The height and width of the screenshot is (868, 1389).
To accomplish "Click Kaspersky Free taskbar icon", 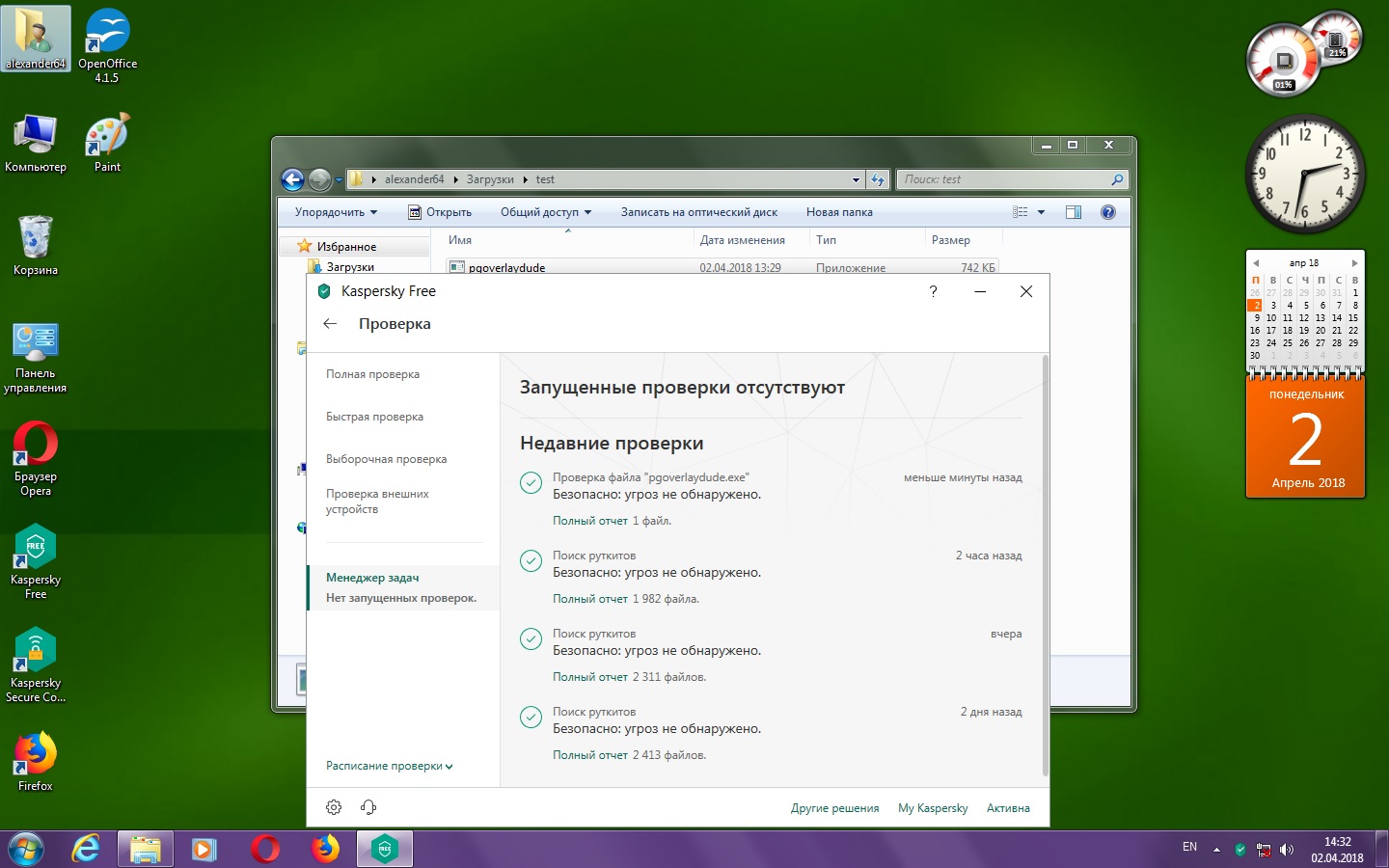I will 385,849.
